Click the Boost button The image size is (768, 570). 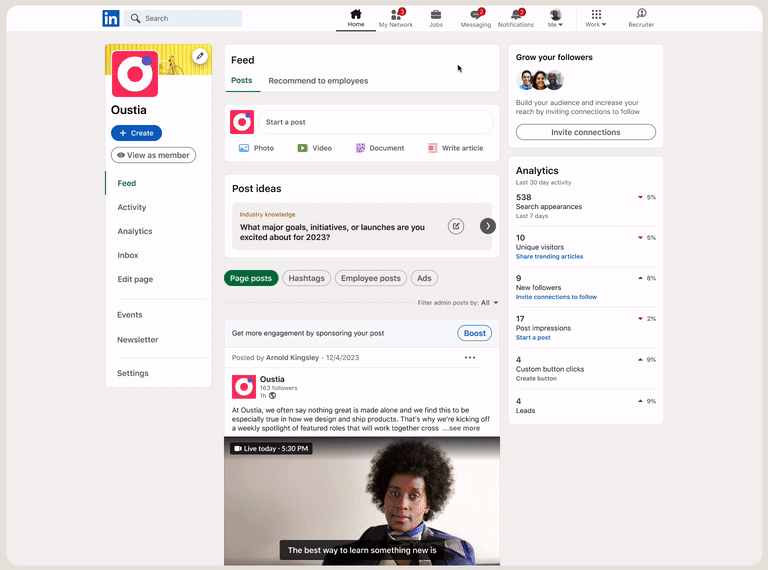(475, 333)
